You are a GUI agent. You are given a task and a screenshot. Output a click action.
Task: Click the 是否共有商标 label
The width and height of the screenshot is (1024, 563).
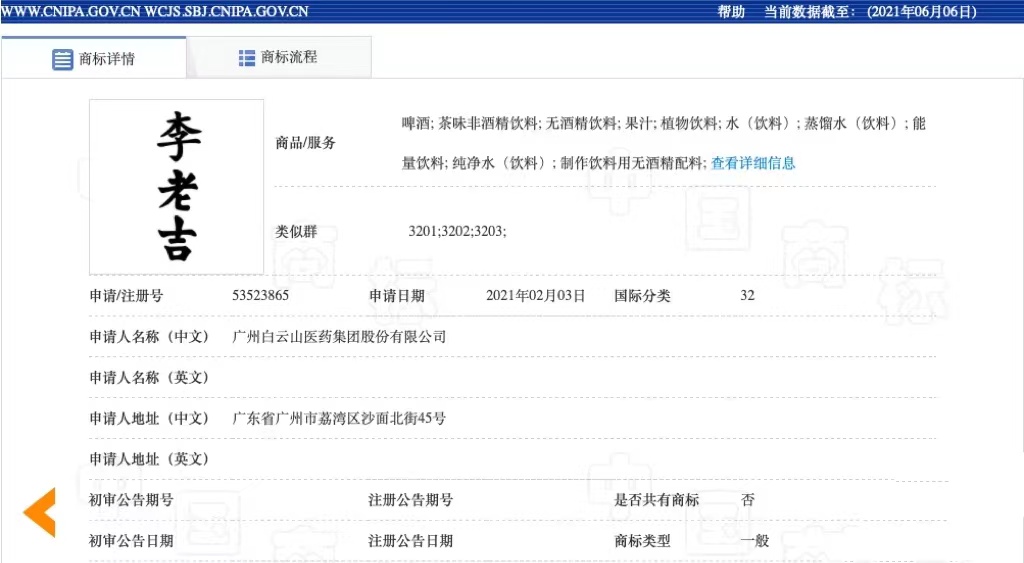click(x=656, y=500)
